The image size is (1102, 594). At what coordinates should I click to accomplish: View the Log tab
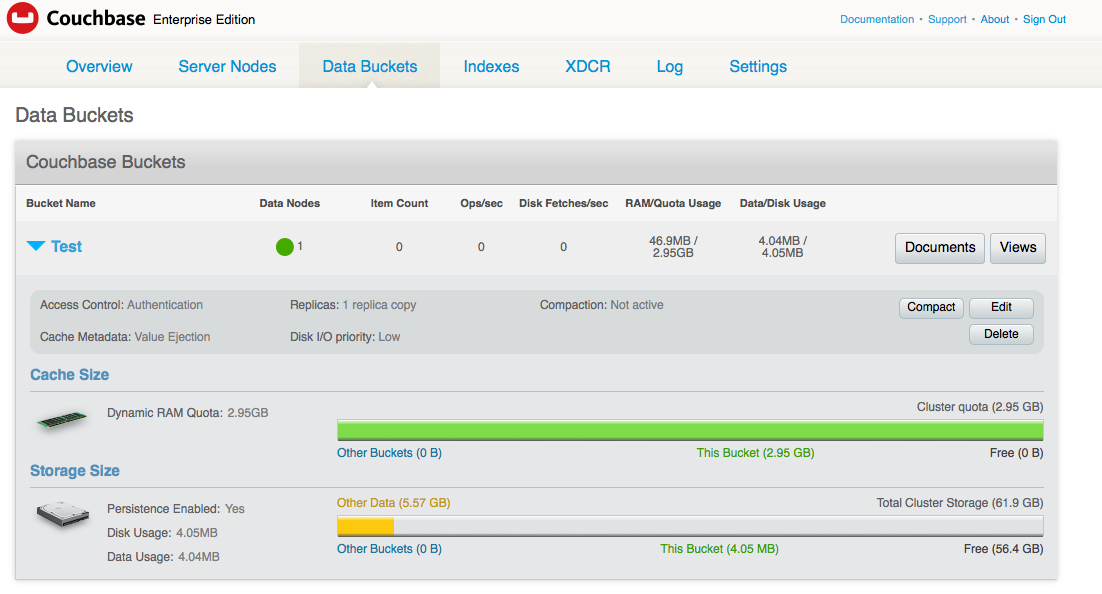point(670,66)
